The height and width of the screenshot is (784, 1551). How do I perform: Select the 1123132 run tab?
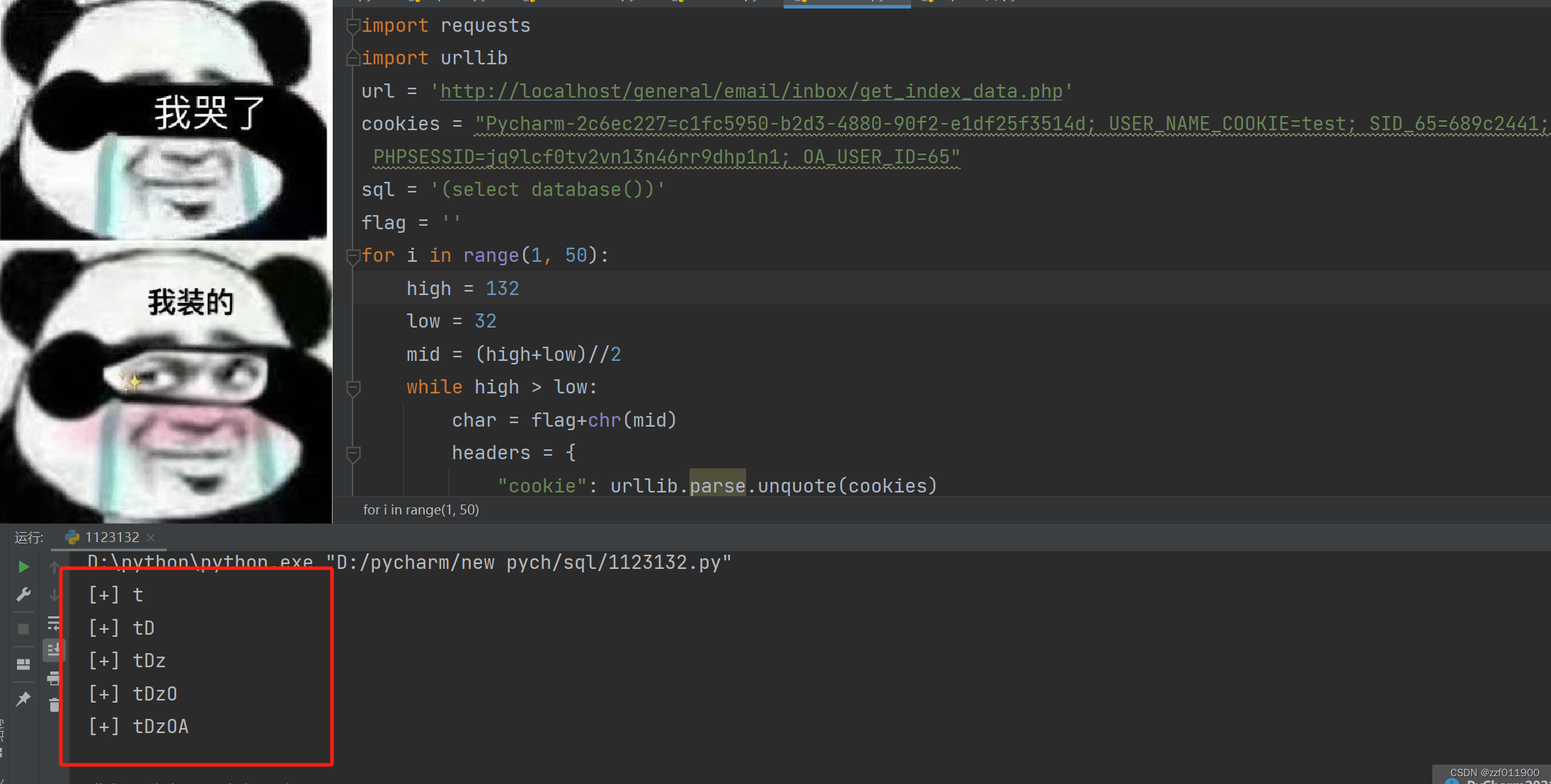111,537
